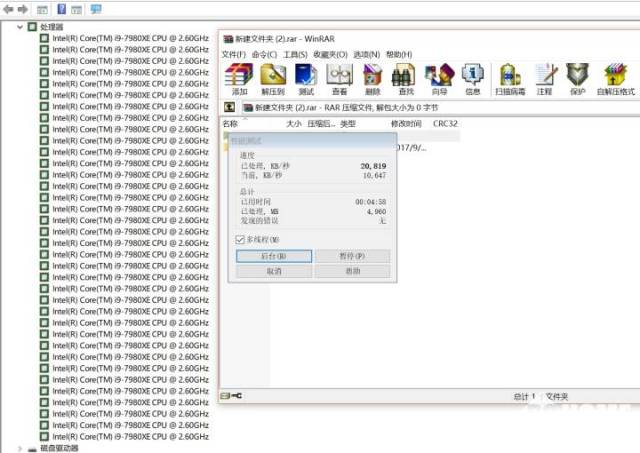Click the 测试 (Test) toolbar icon
Screen dimensions: 640x453
click(x=306, y=80)
